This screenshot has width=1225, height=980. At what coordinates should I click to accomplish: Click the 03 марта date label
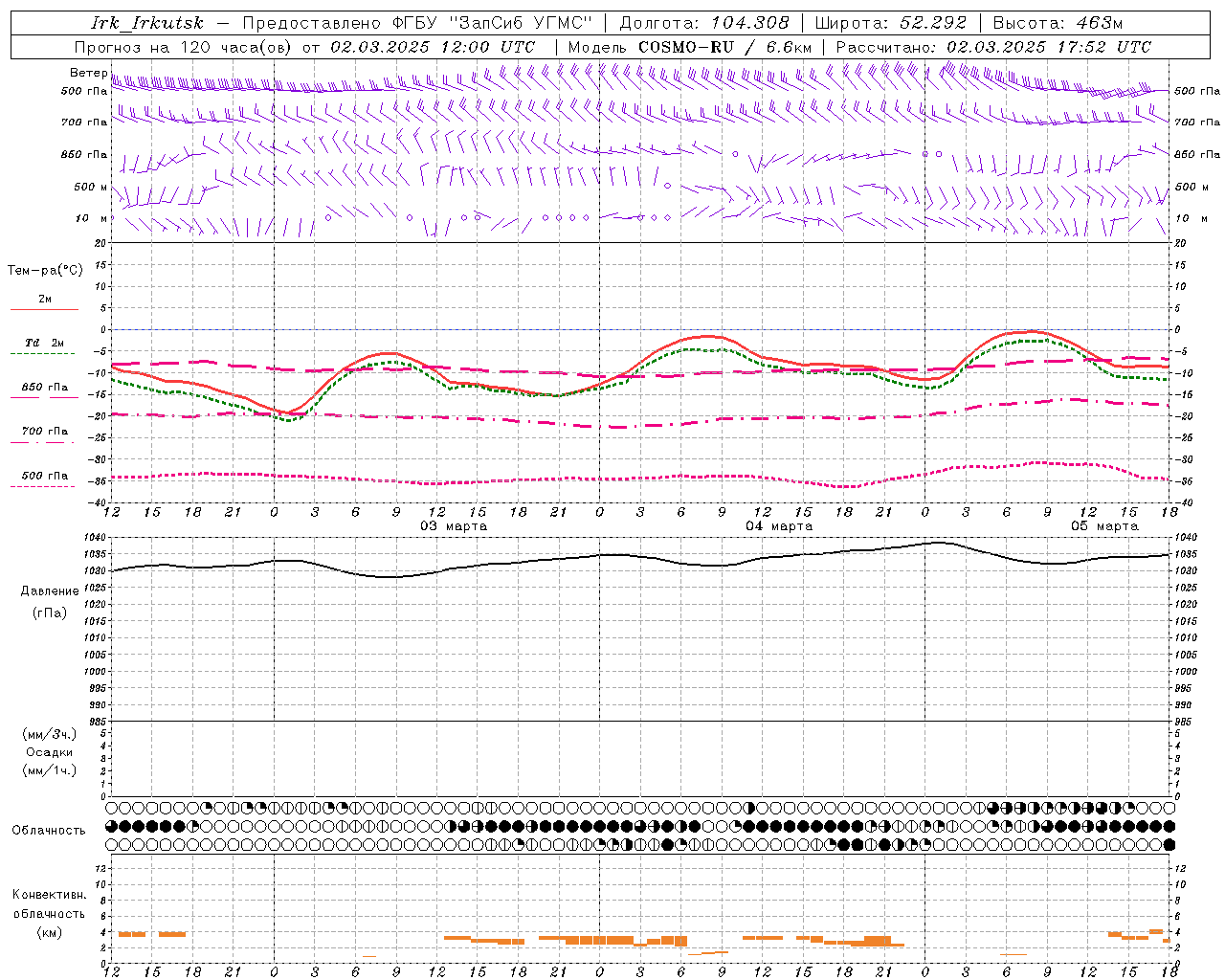[x=454, y=526]
